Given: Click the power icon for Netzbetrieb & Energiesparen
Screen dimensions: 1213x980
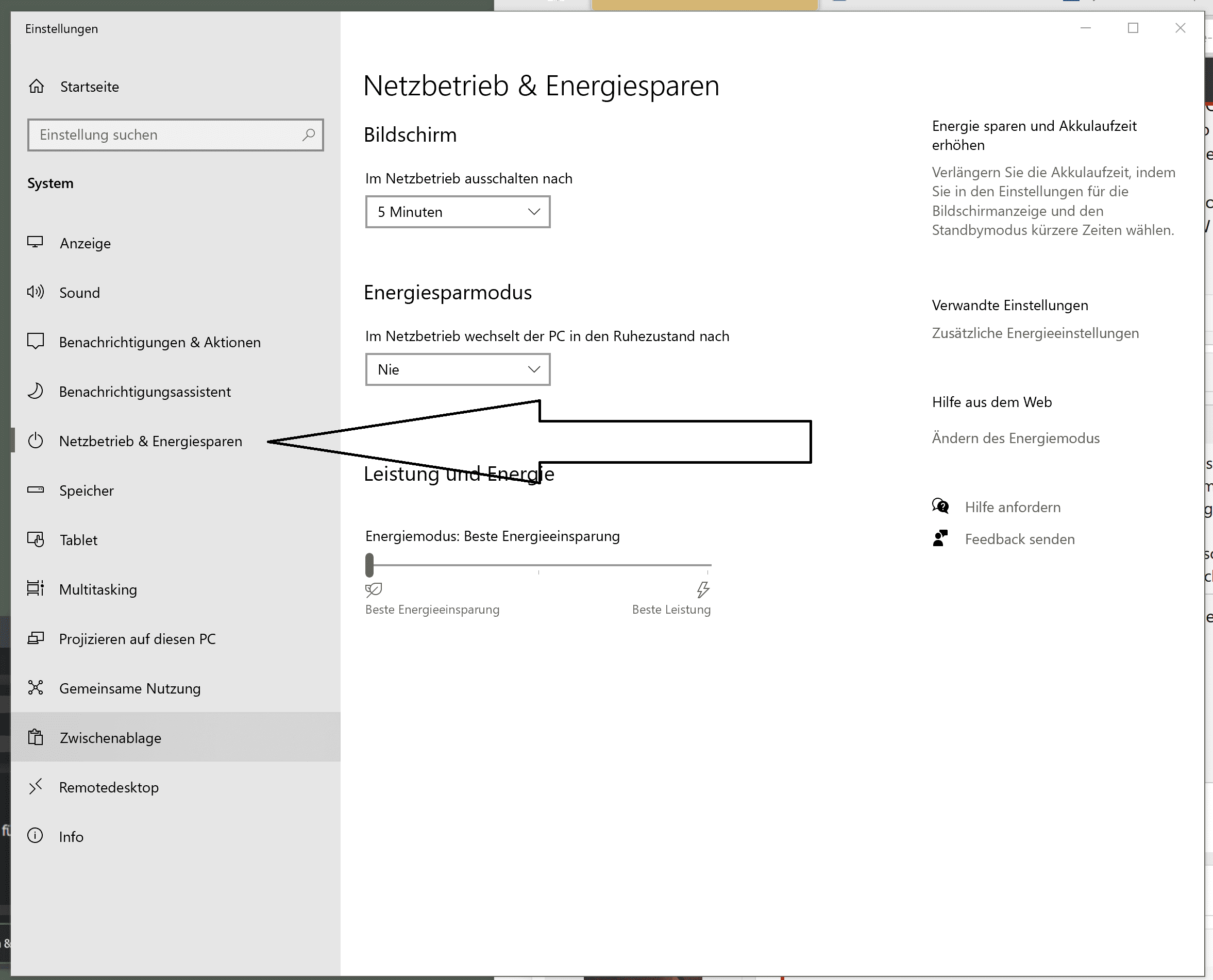Looking at the screenshot, I should point(36,441).
